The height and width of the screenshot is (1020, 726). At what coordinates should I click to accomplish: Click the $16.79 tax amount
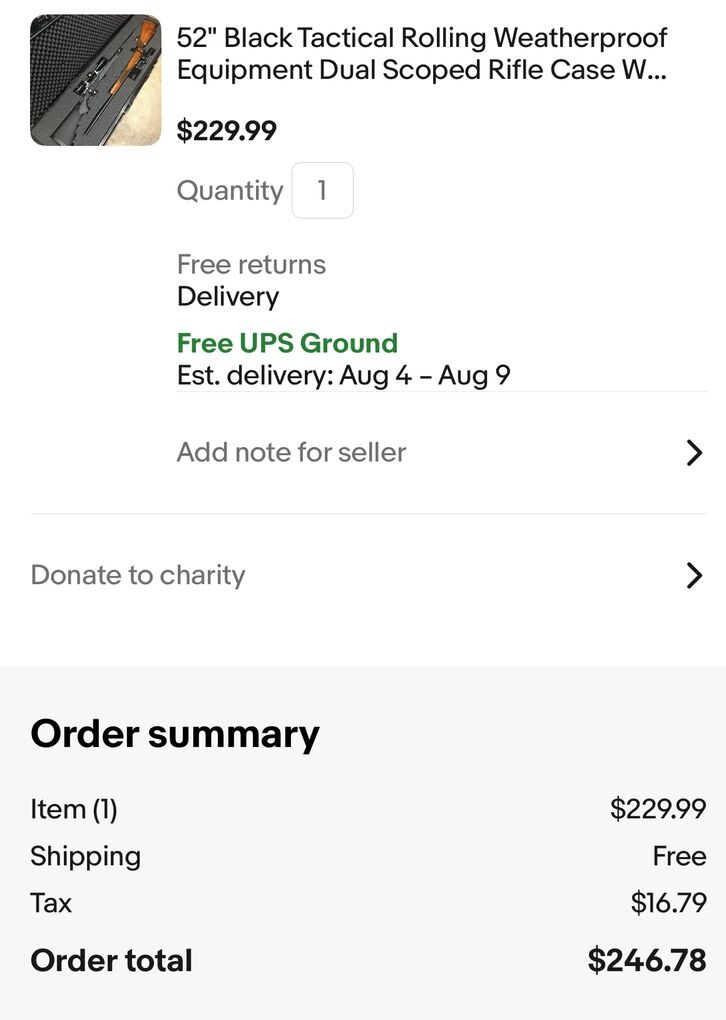(x=668, y=903)
